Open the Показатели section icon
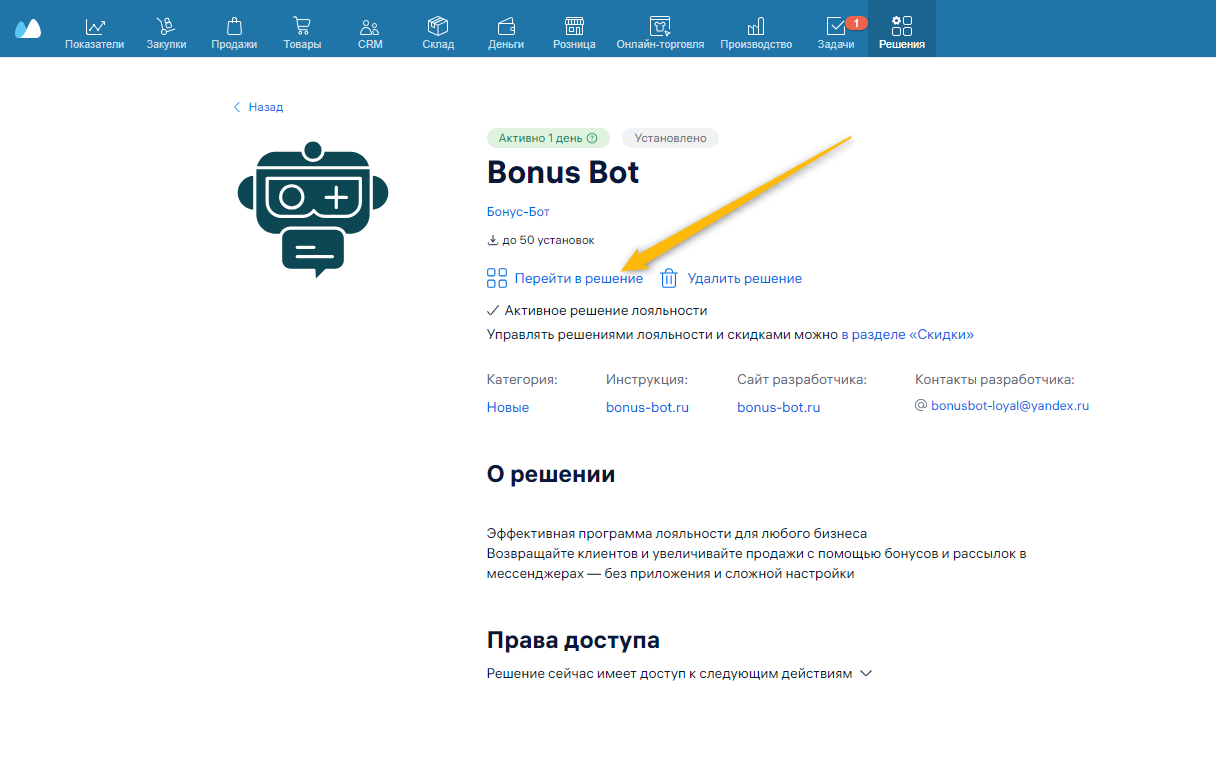Viewport: 1216px width, 765px height. 95,26
